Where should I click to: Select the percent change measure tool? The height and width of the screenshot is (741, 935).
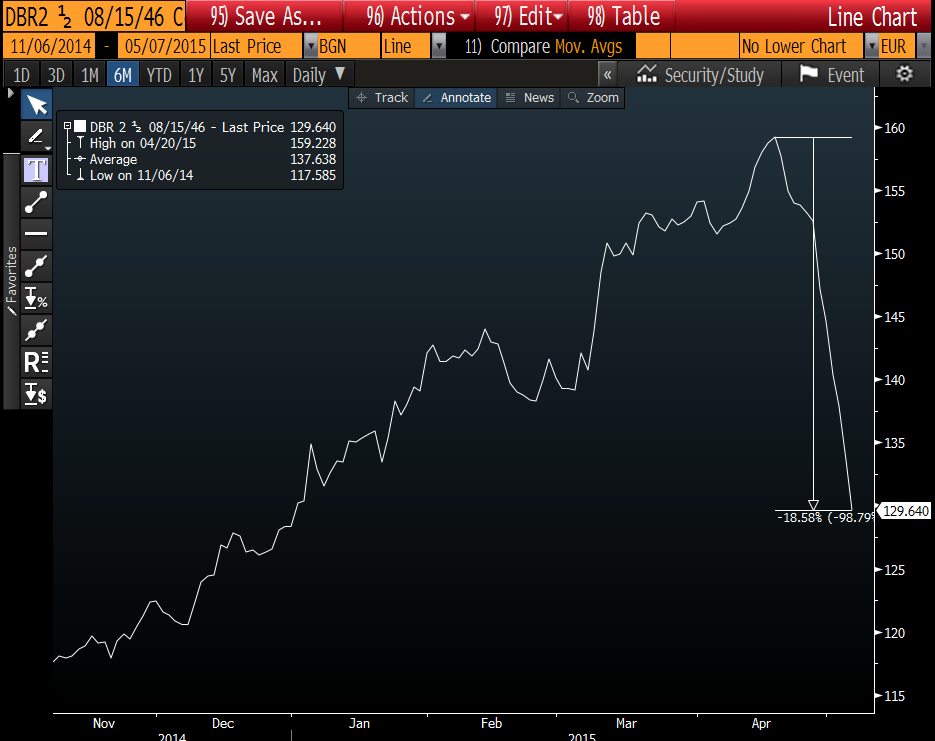(x=36, y=298)
